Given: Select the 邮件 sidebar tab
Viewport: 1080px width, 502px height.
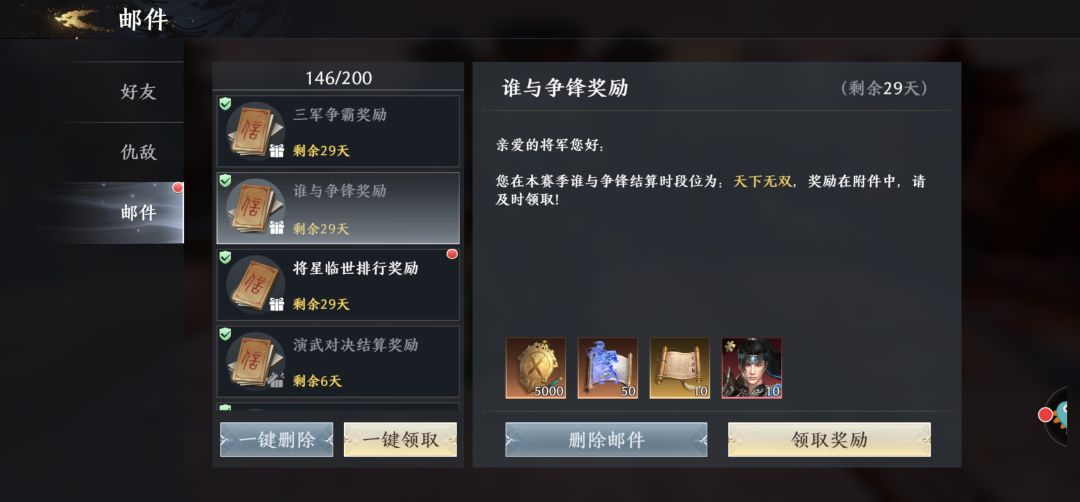Looking at the screenshot, I should click(x=138, y=213).
